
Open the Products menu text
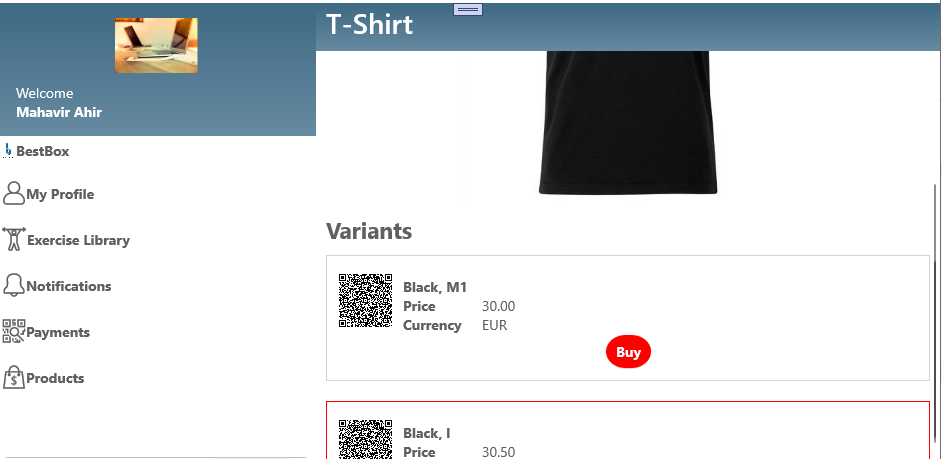click(55, 378)
